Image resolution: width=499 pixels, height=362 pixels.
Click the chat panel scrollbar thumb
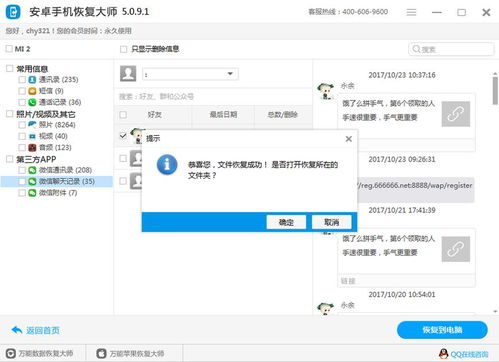495,91
